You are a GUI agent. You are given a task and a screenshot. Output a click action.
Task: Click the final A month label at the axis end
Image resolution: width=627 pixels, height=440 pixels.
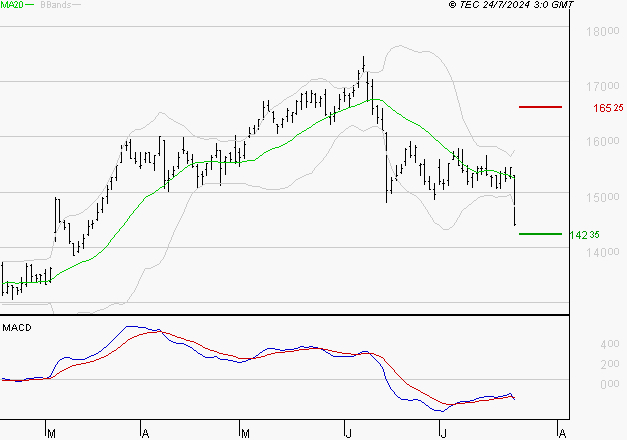pyautogui.click(x=562, y=434)
